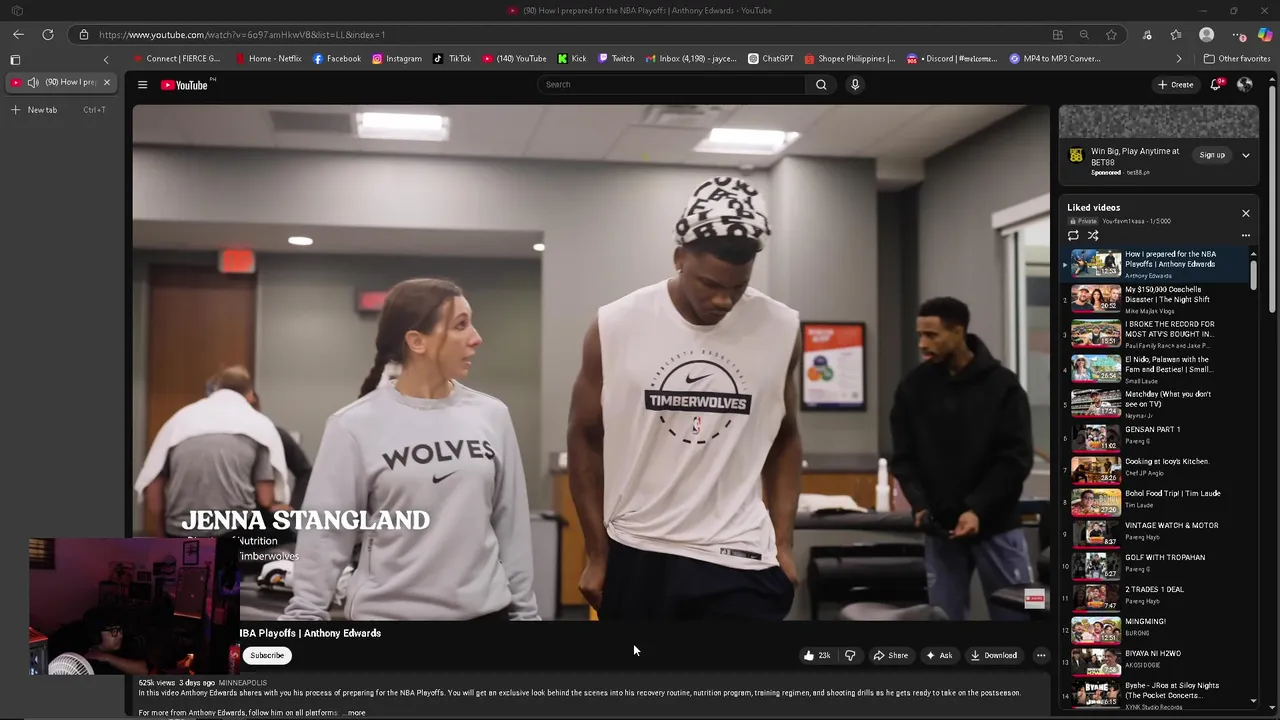Open Twitch bookmark
1280x720 pixels.
click(x=616, y=59)
